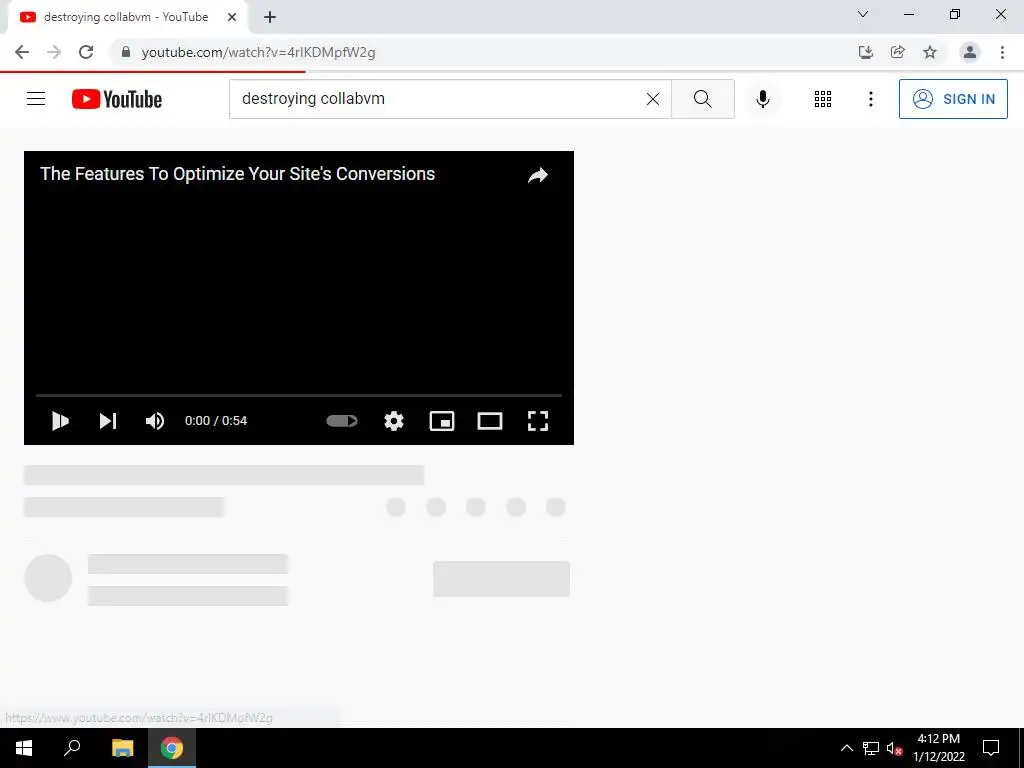1024x768 pixels.
Task: Enable the miniplayer
Action: [442, 421]
